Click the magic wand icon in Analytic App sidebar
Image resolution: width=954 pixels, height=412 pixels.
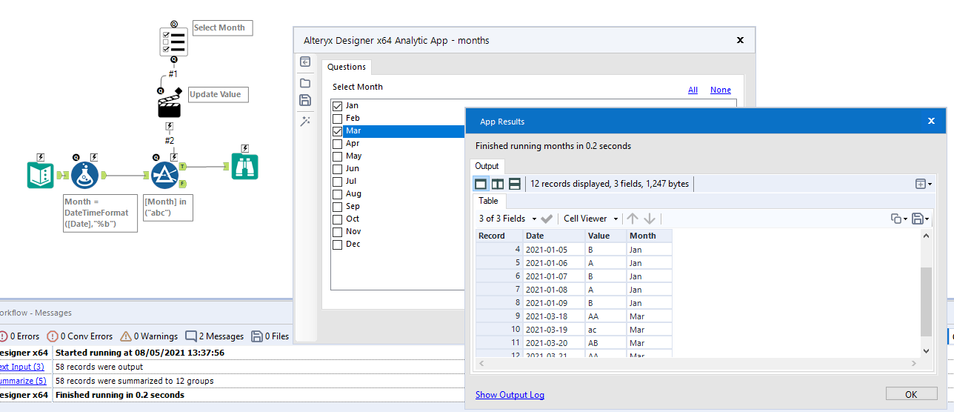305,122
